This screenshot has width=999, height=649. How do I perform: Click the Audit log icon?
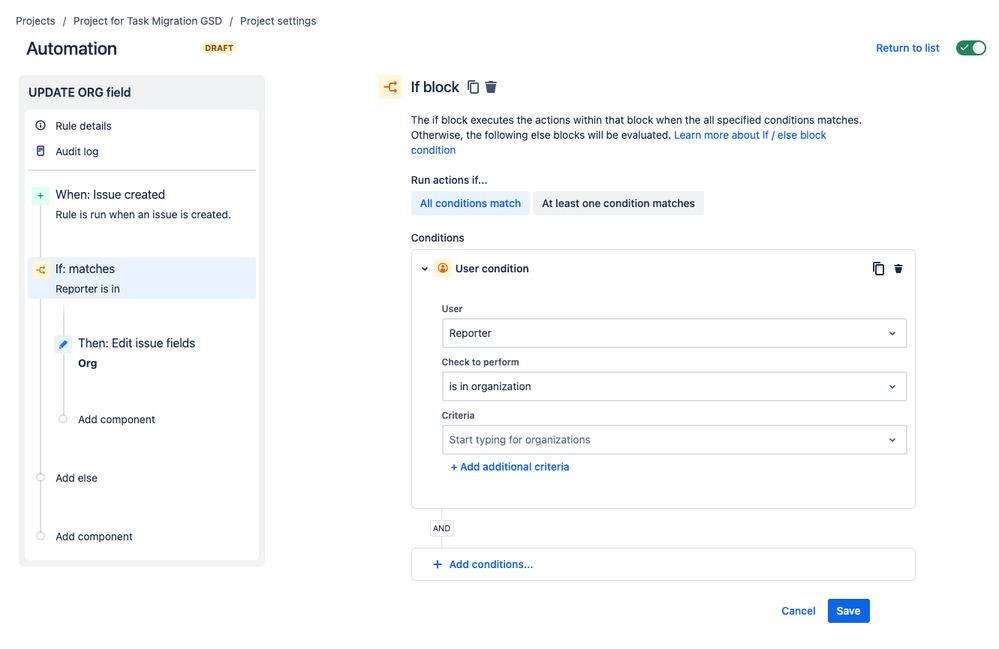pyautogui.click(x=41, y=151)
